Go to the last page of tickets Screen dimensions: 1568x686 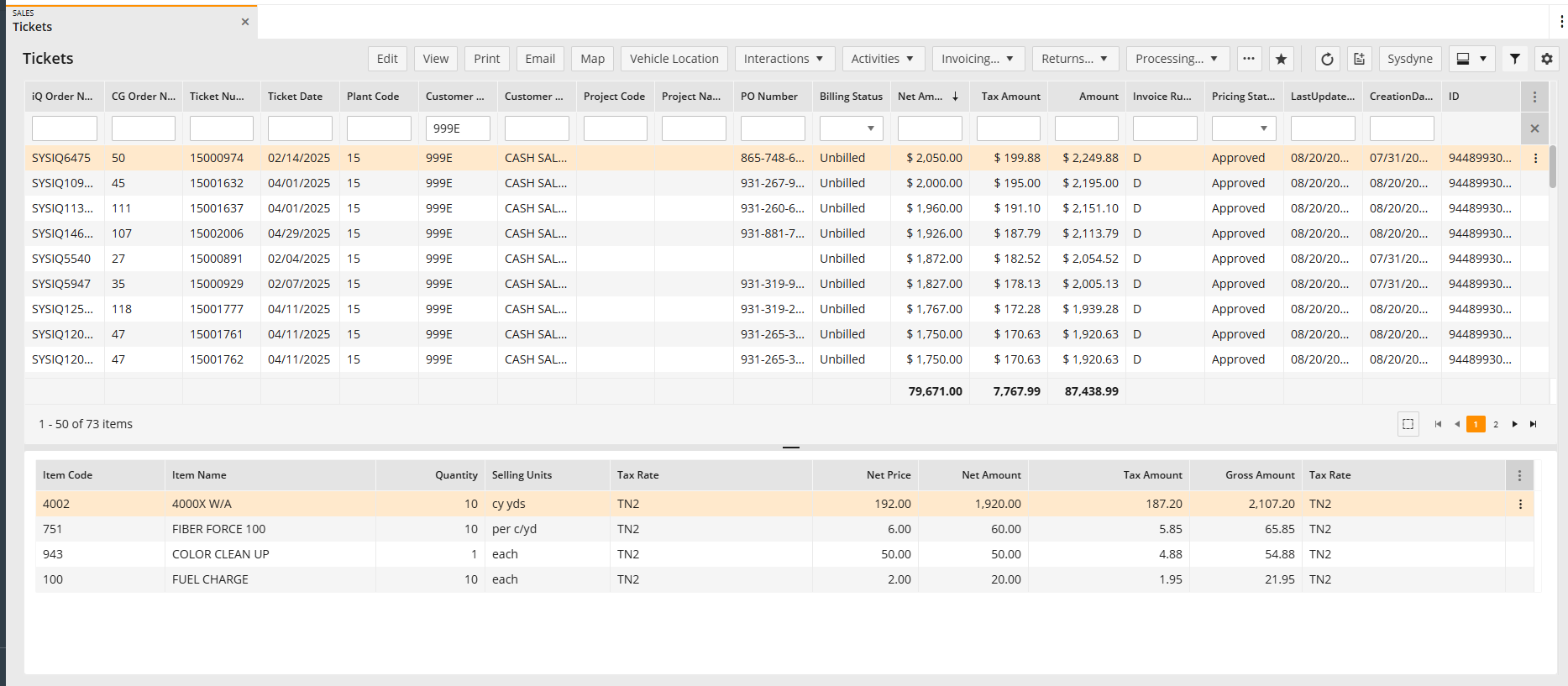click(1533, 424)
